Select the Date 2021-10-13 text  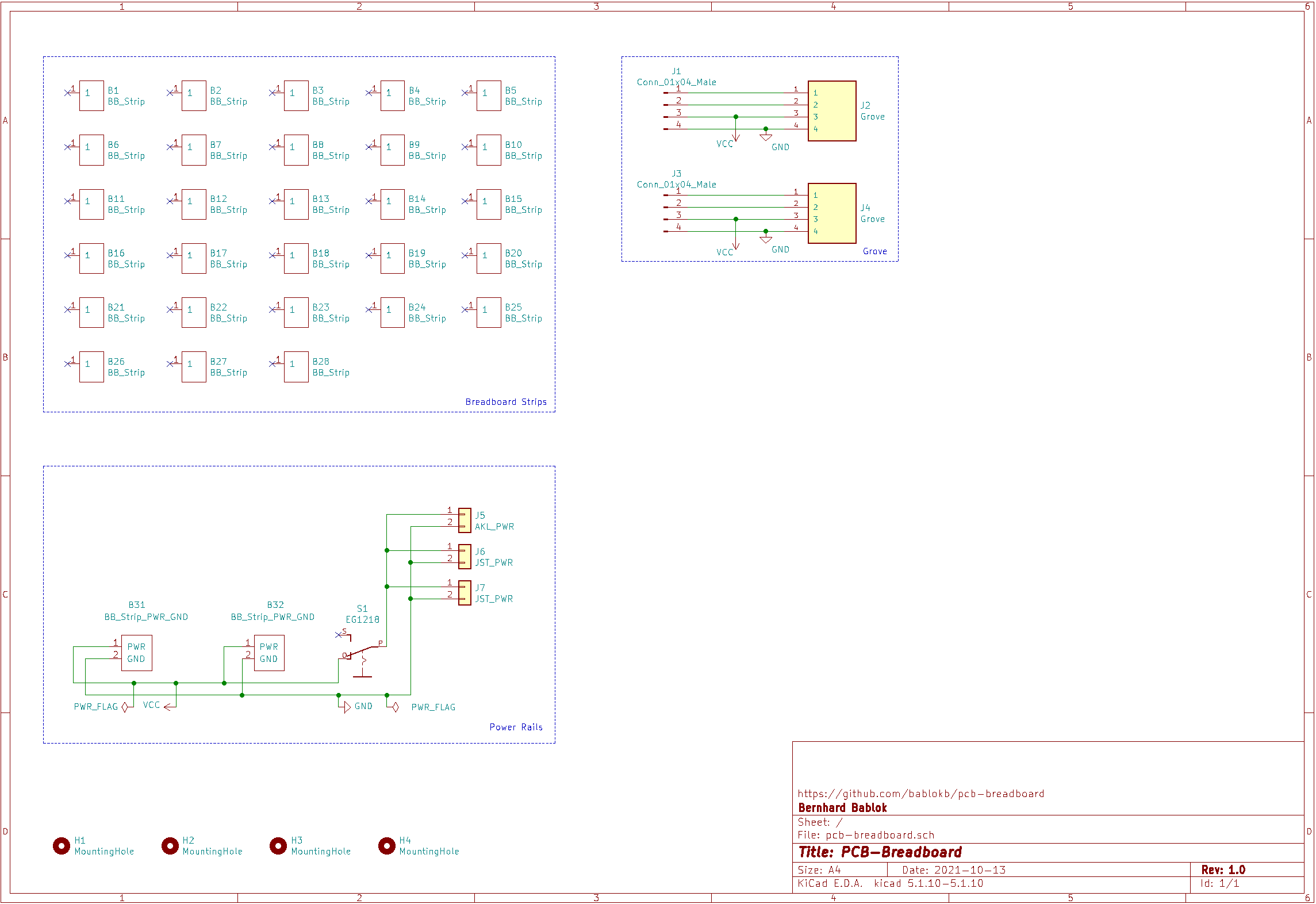pos(954,870)
